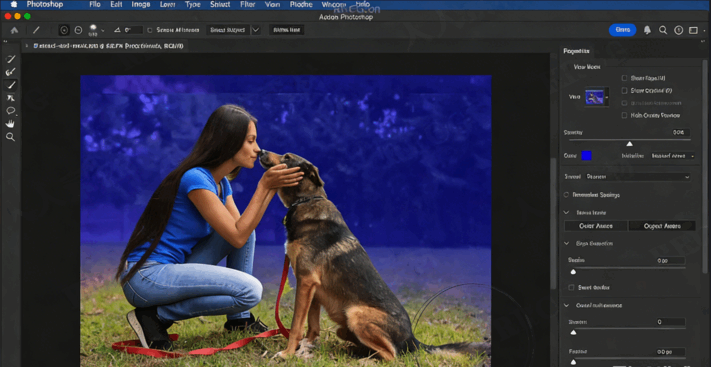Open the help icon at top right
Image resolution: width=711 pixels, height=367 pixels.
(x=678, y=30)
